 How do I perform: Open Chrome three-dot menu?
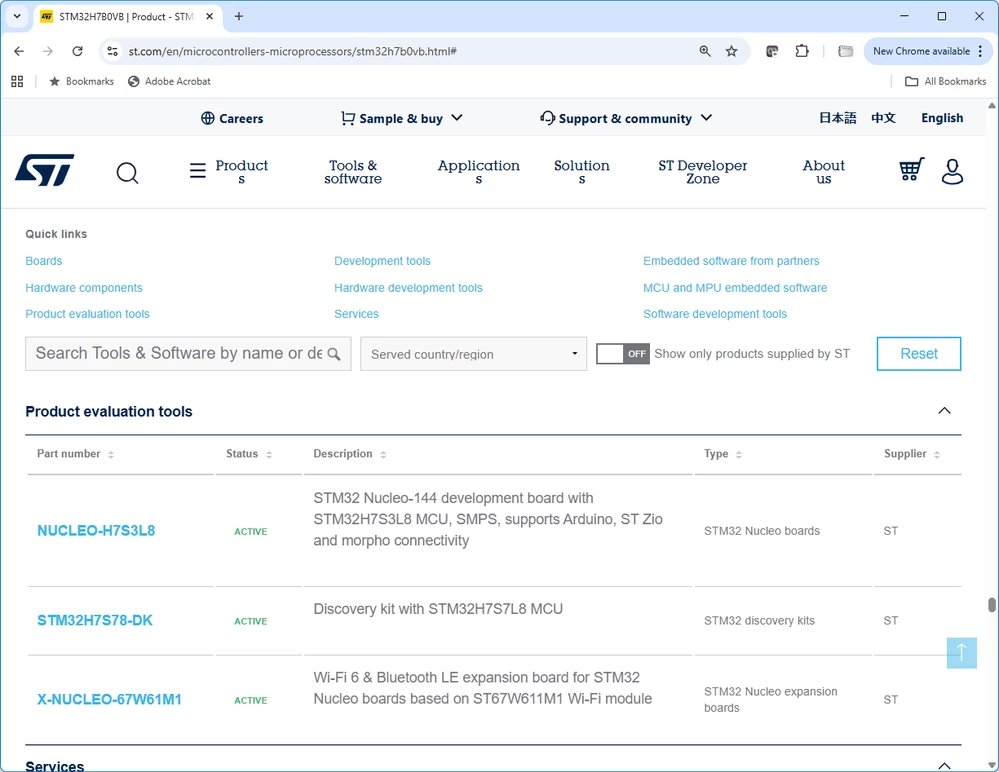981,51
